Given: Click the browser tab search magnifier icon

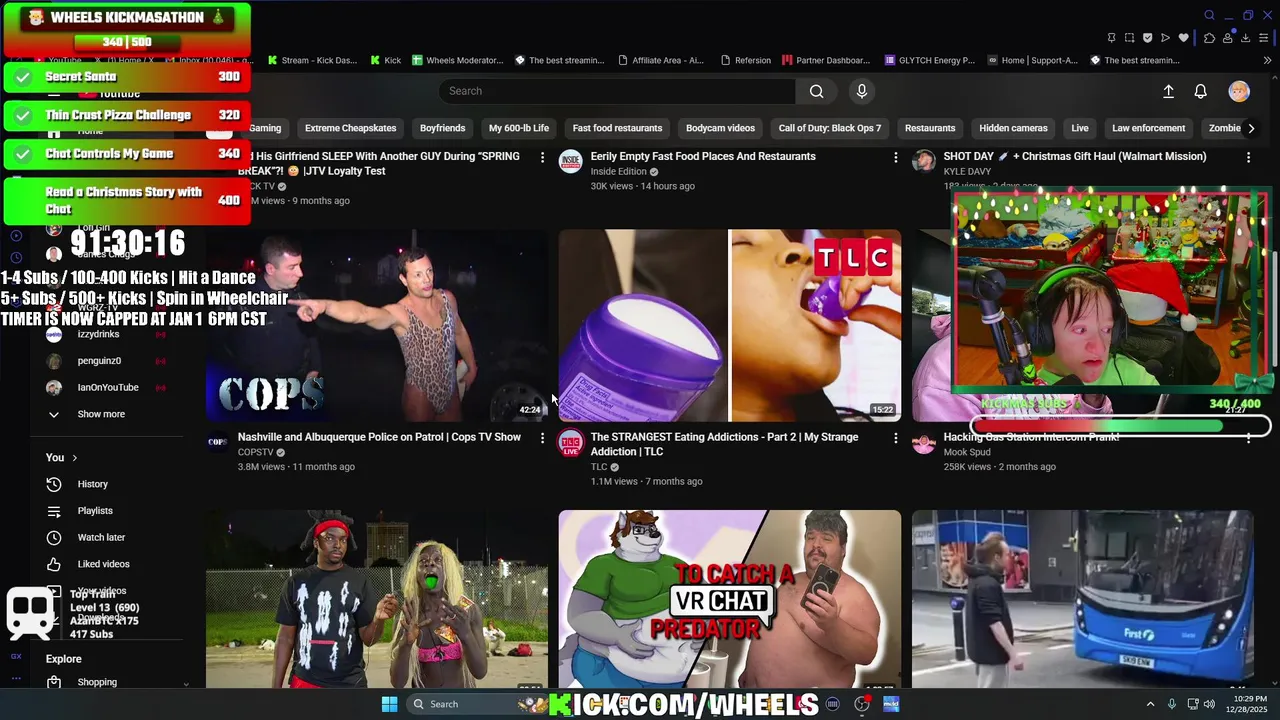Looking at the screenshot, I should click(x=1209, y=15).
